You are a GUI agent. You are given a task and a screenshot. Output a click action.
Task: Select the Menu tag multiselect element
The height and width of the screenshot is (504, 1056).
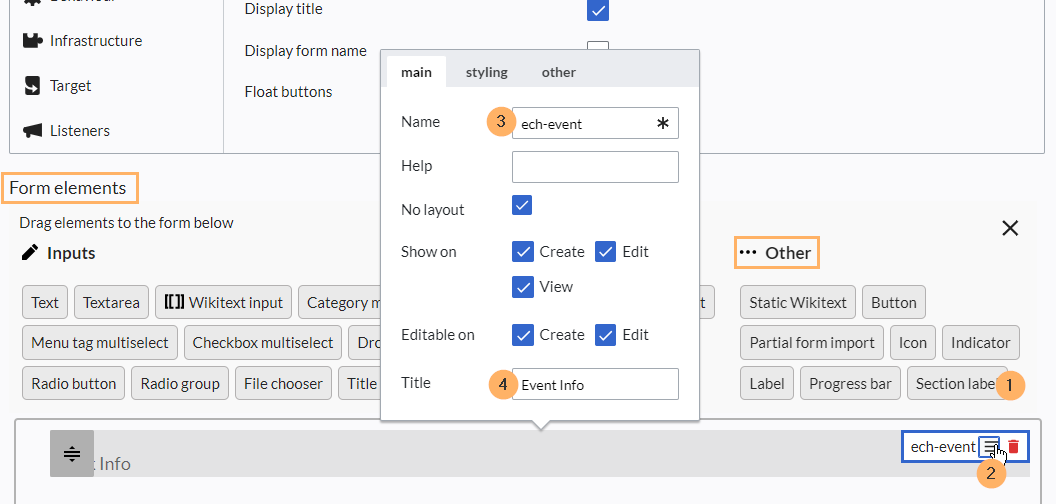[x=100, y=343]
